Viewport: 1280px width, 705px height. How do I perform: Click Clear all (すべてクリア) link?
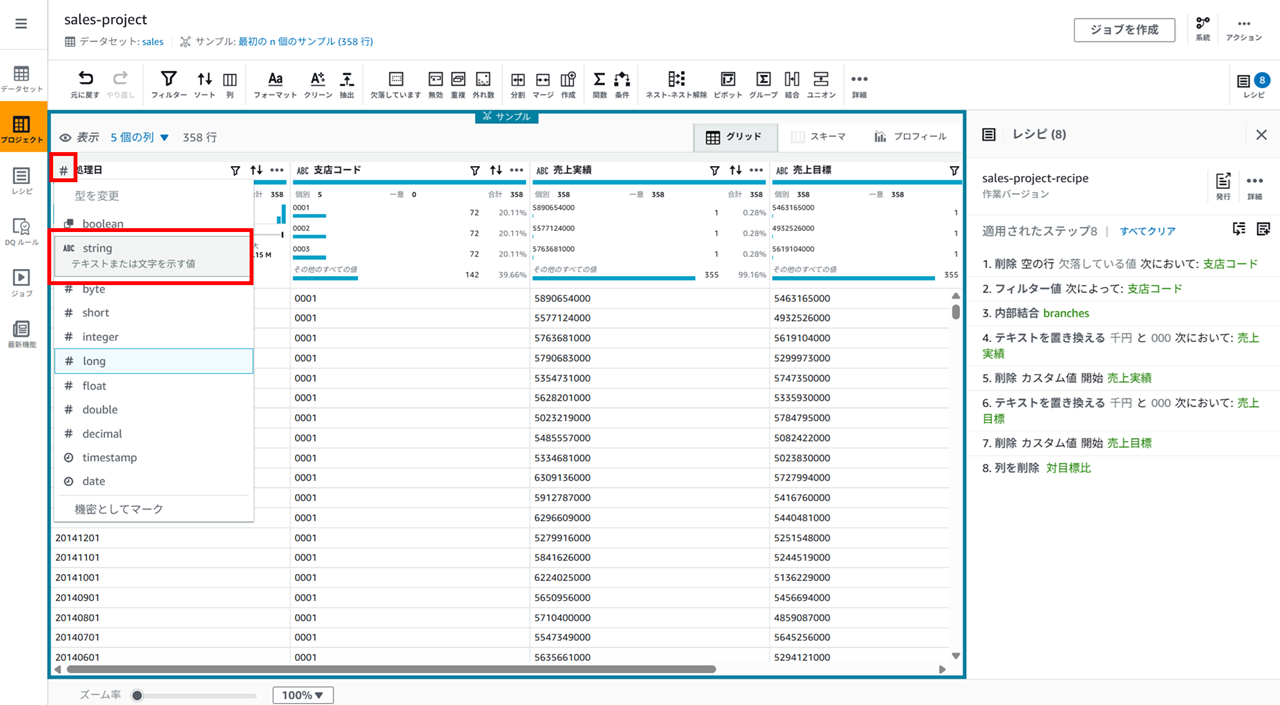click(x=1147, y=231)
